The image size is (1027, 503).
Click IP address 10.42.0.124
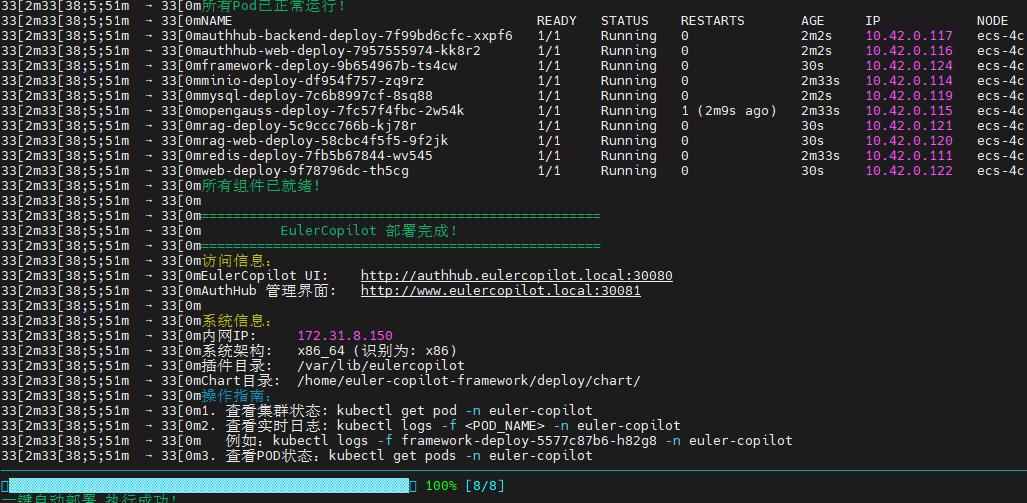909,65
